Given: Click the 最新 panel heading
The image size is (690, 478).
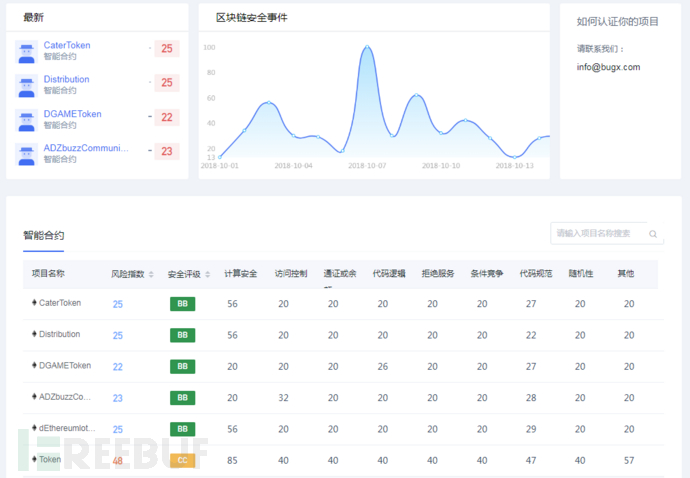Looking at the screenshot, I should (33, 18).
